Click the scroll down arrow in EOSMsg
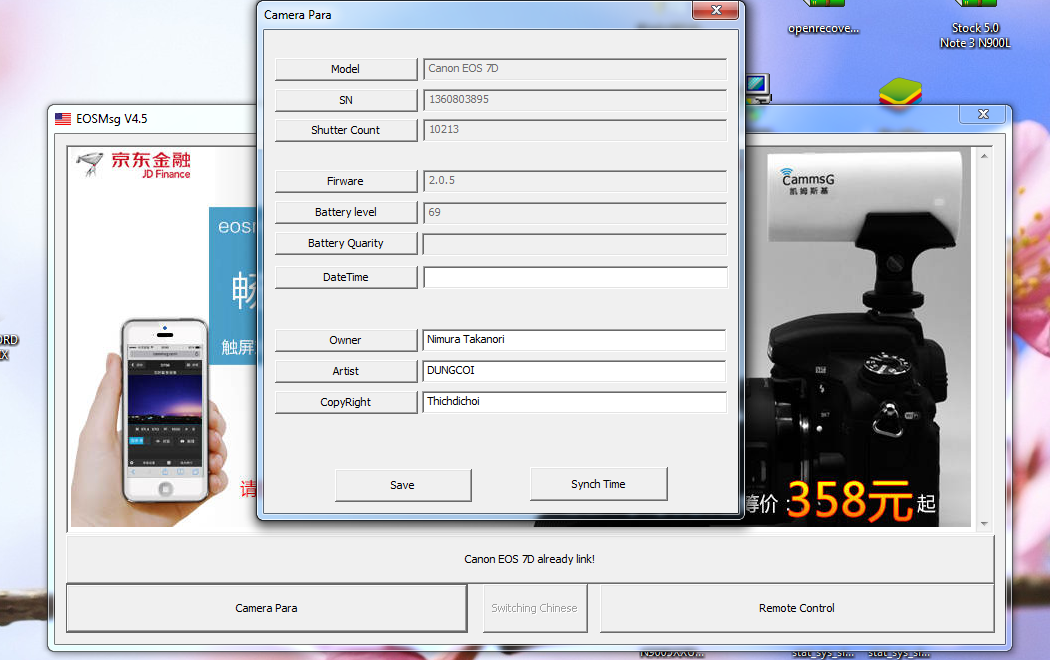Viewport: 1050px width, 660px height. coord(984,523)
